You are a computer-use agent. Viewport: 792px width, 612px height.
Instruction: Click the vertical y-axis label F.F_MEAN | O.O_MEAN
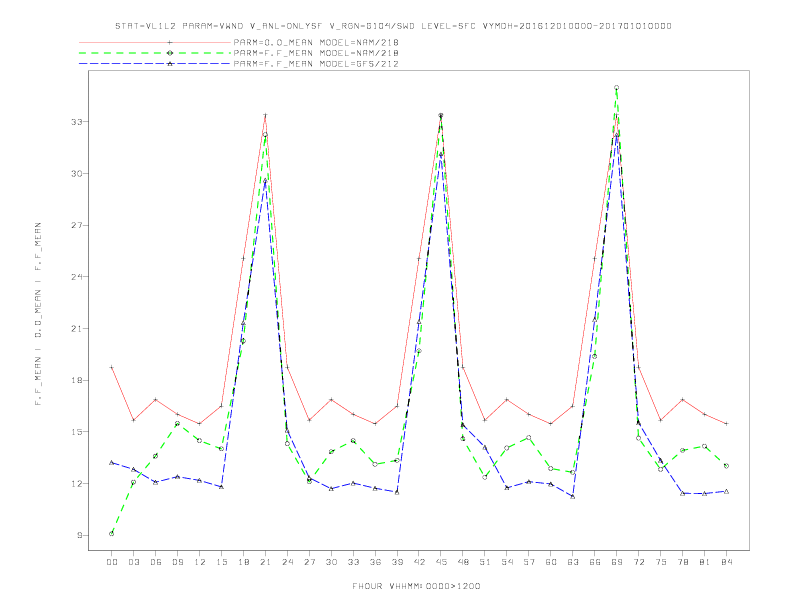[38, 314]
